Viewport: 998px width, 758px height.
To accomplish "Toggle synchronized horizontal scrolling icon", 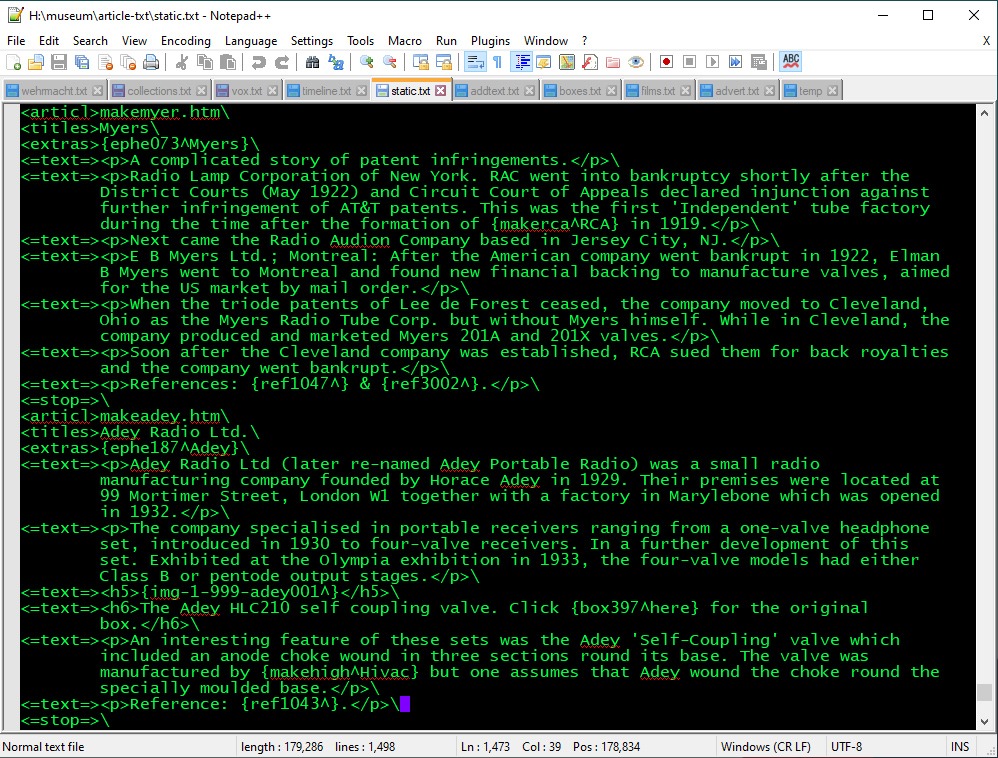I will click(444, 62).
